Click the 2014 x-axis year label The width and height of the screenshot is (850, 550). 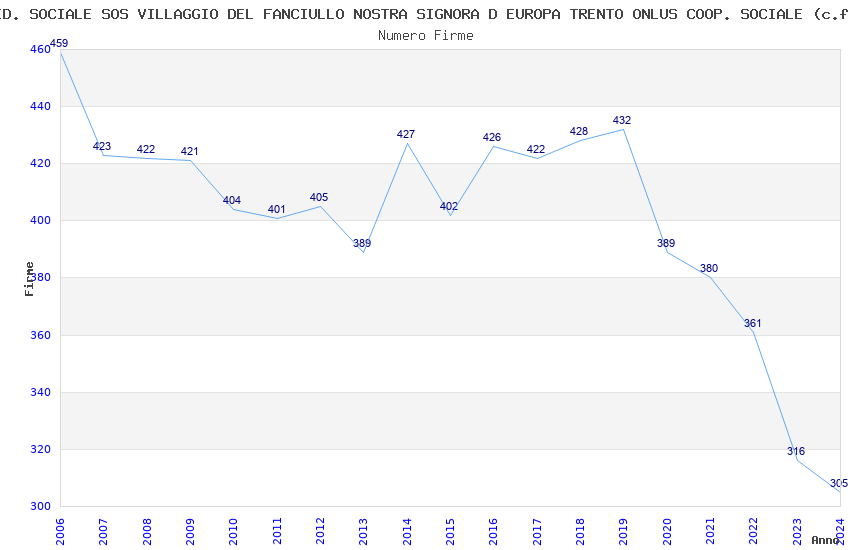(407, 532)
